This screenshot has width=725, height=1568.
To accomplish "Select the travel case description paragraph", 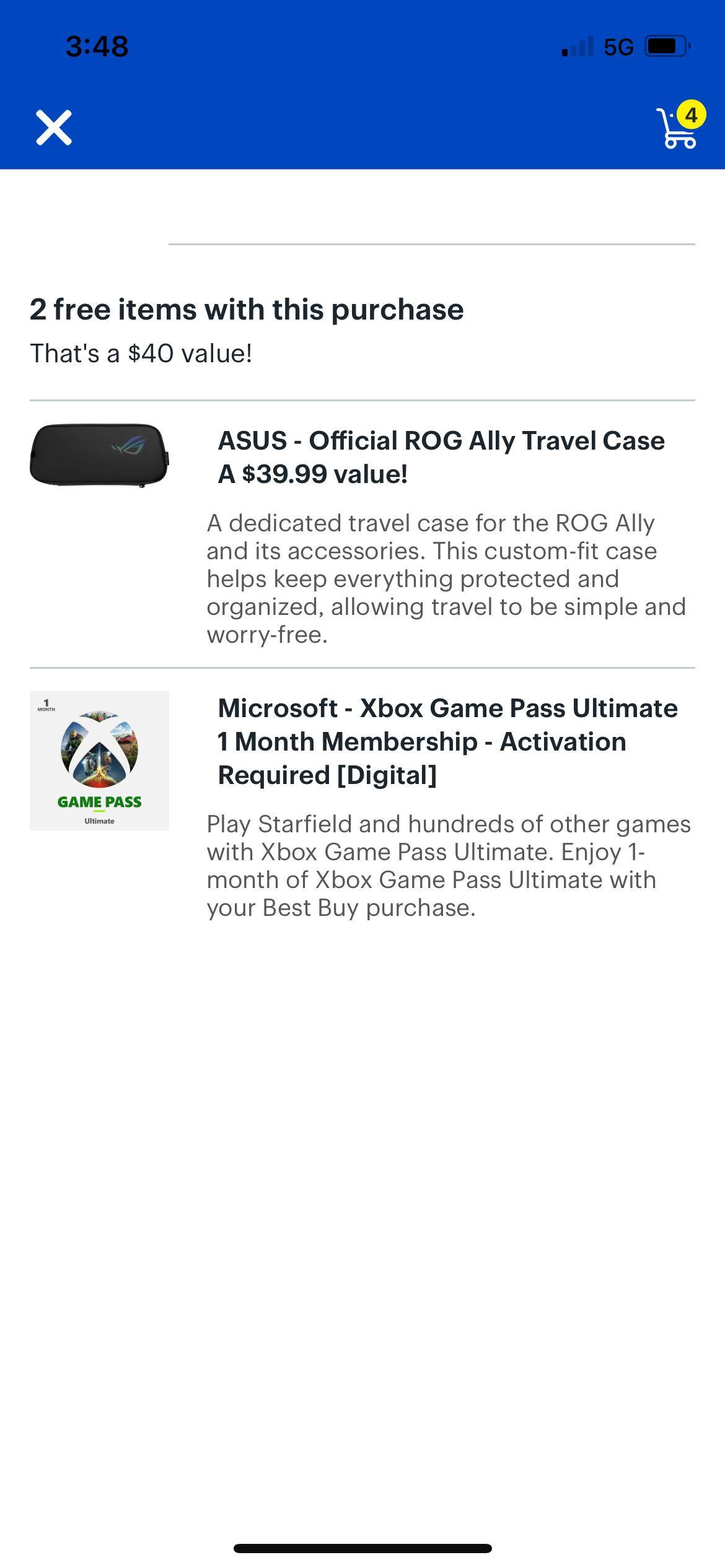I will (x=446, y=578).
